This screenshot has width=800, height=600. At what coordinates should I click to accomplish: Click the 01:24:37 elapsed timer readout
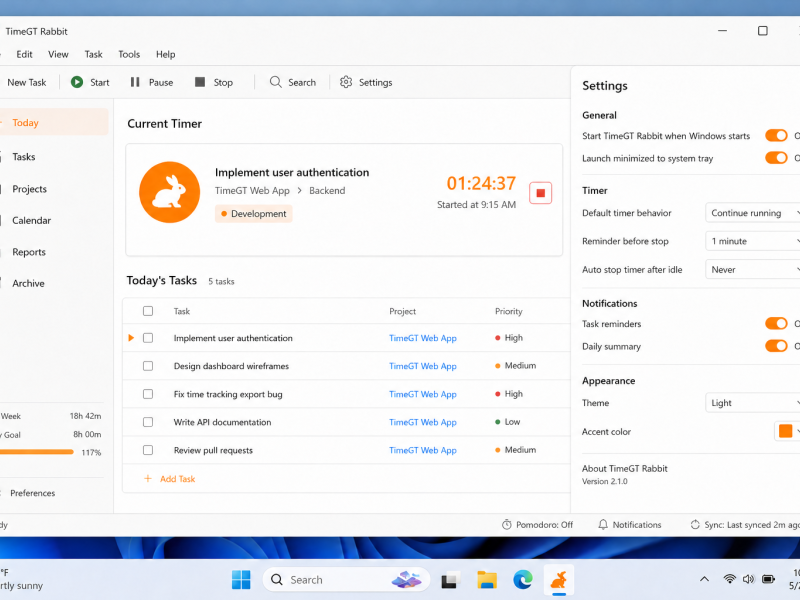(x=481, y=183)
